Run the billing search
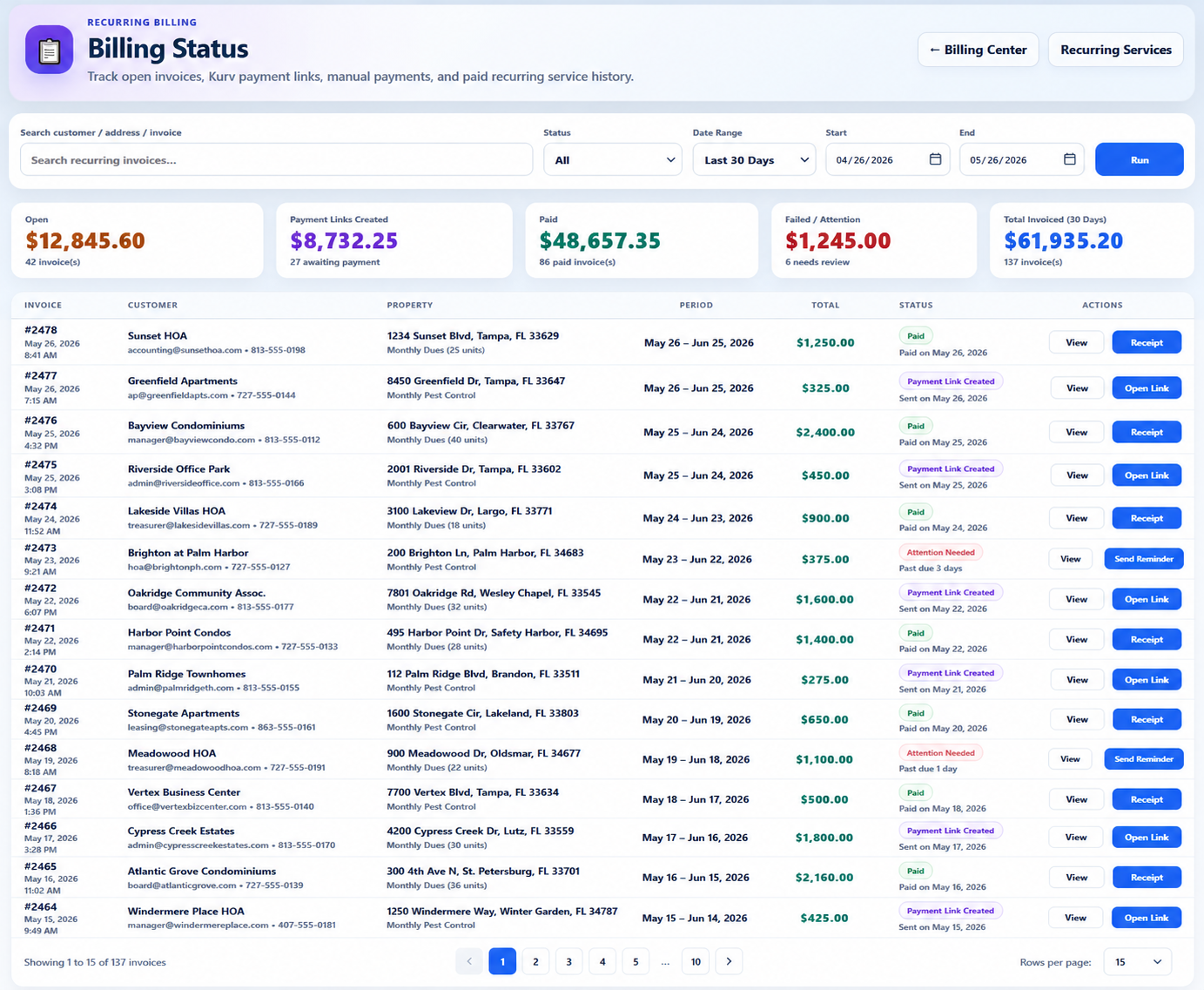 1139,160
